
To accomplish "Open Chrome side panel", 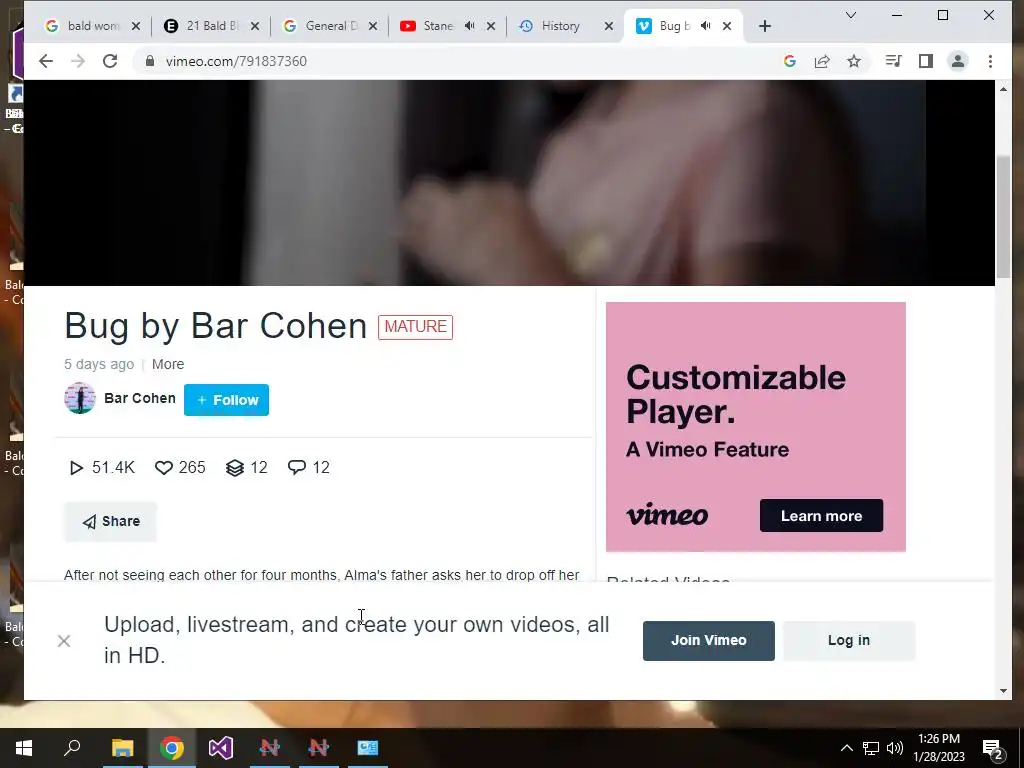I will pos(925,61).
